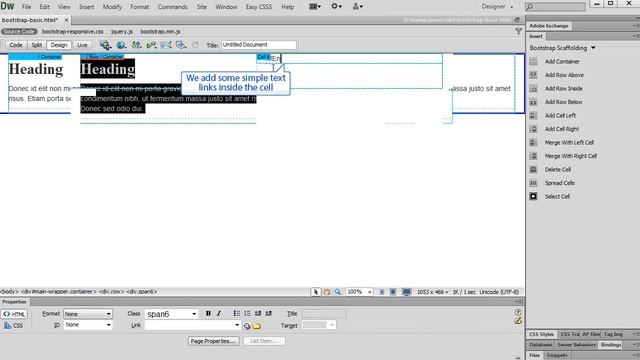Image resolution: width=640 pixels, height=360 pixels.
Task: Select the arrow Select tool in status bar
Action: tap(315, 292)
